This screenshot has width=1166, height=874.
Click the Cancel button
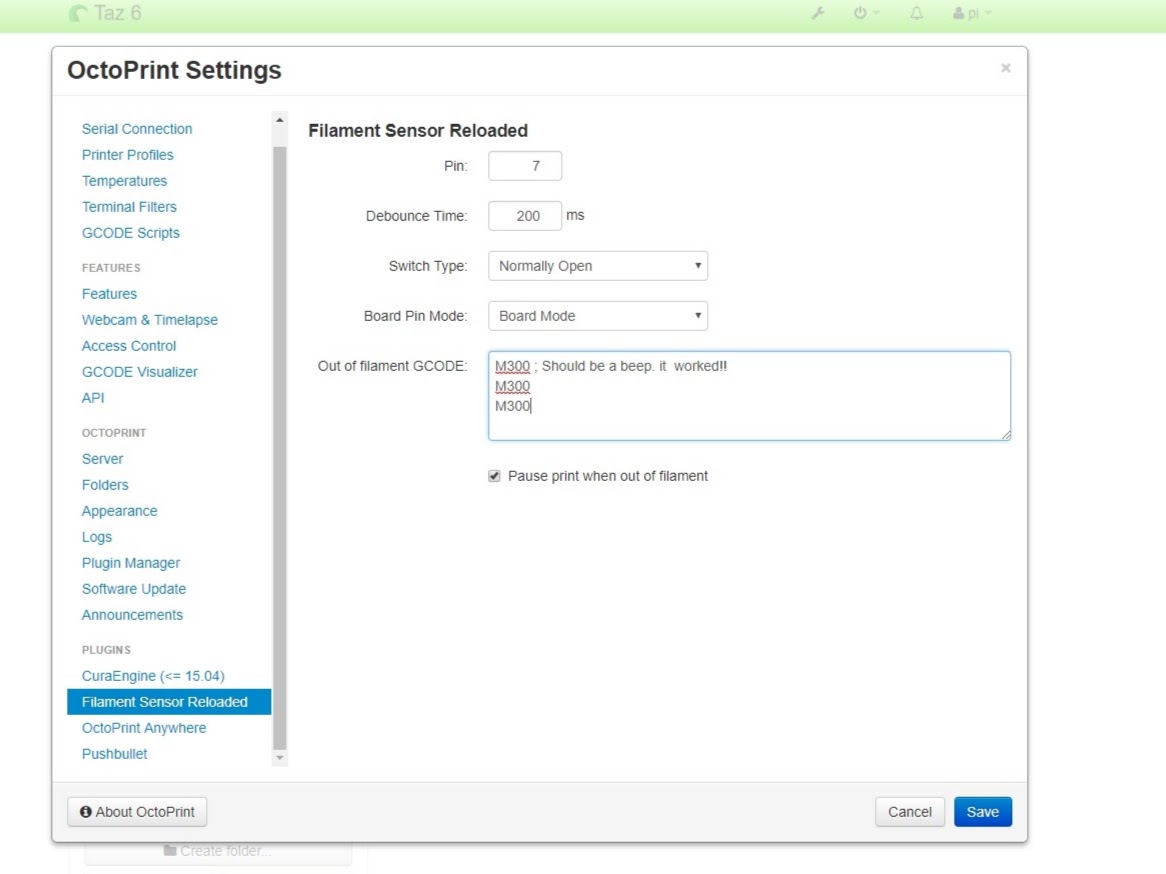click(909, 812)
